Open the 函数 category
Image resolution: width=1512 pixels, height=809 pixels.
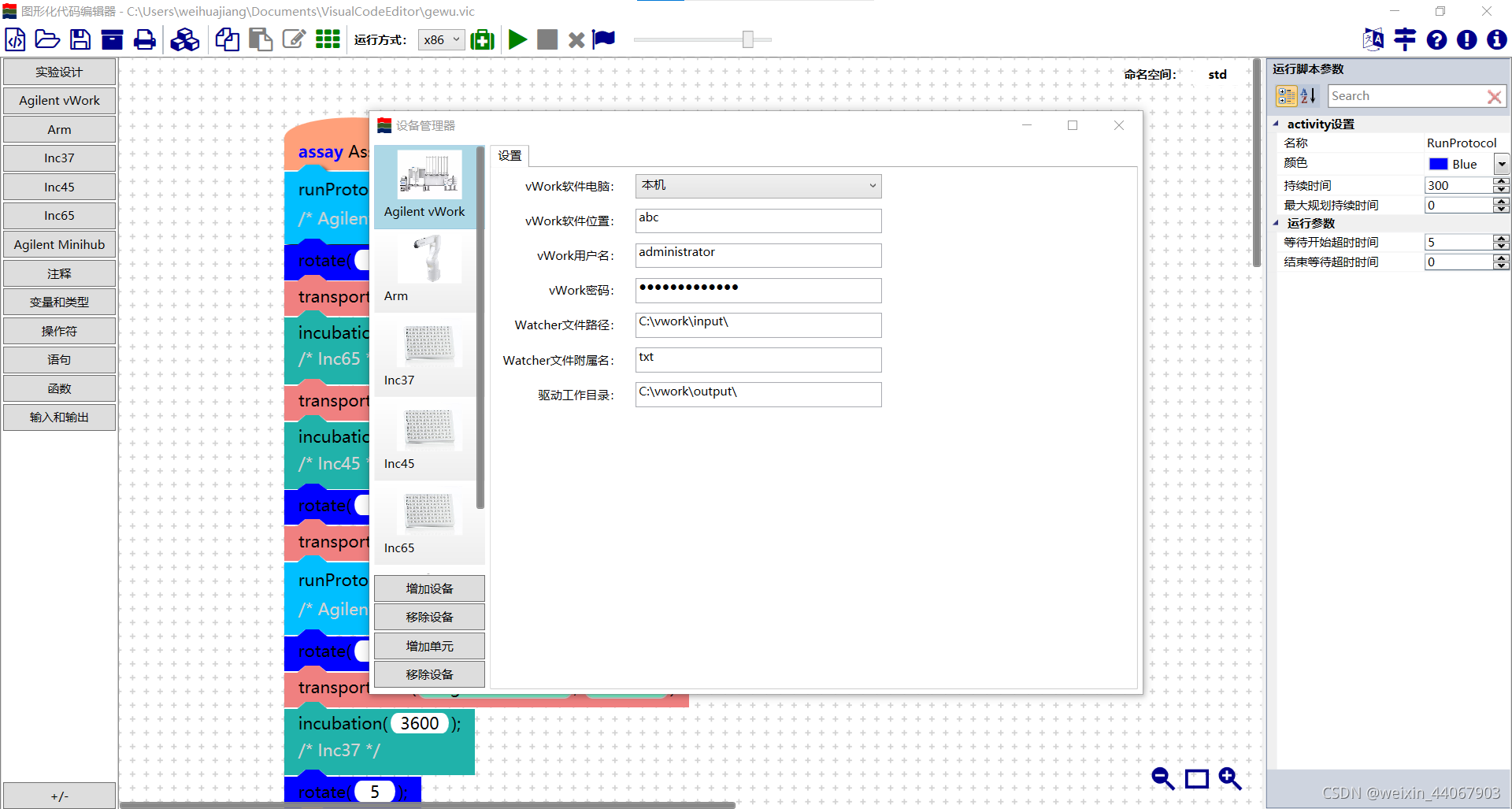pos(59,388)
